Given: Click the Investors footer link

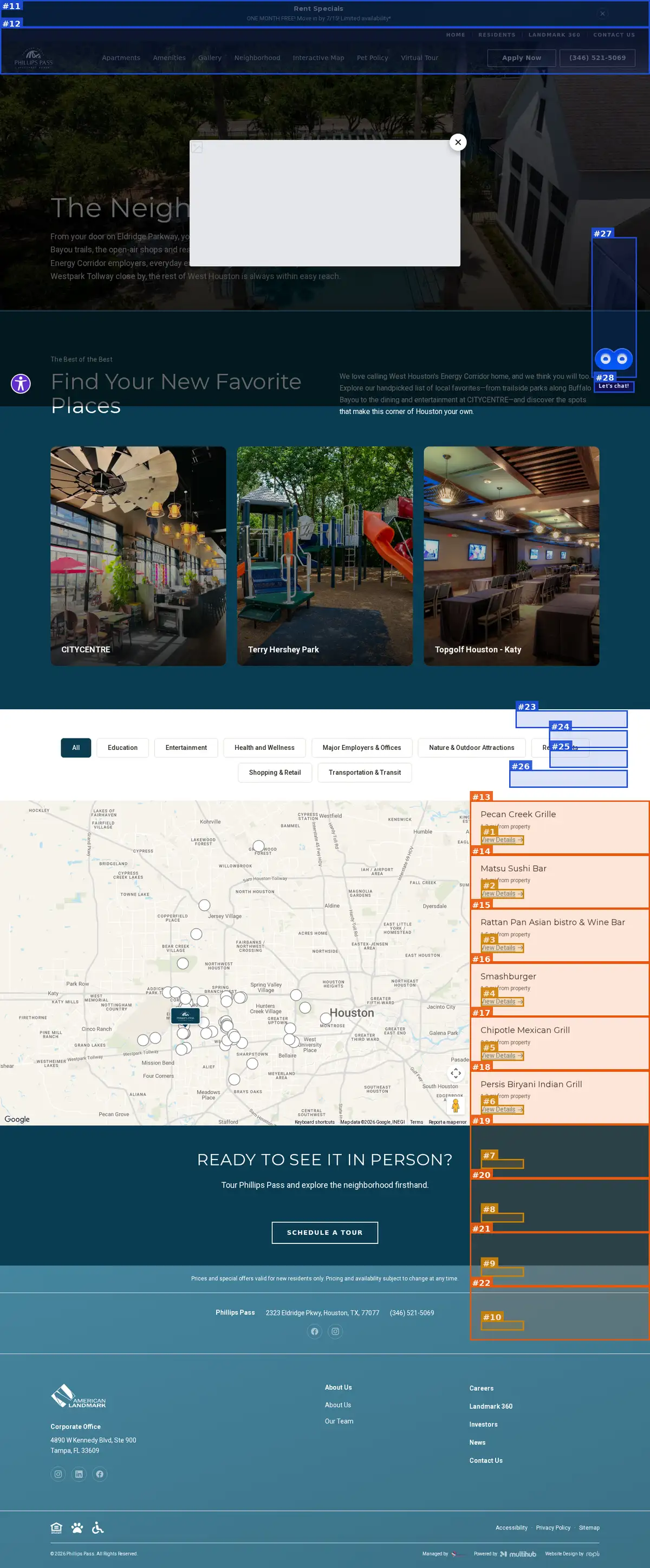Looking at the screenshot, I should tap(483, 1424).
